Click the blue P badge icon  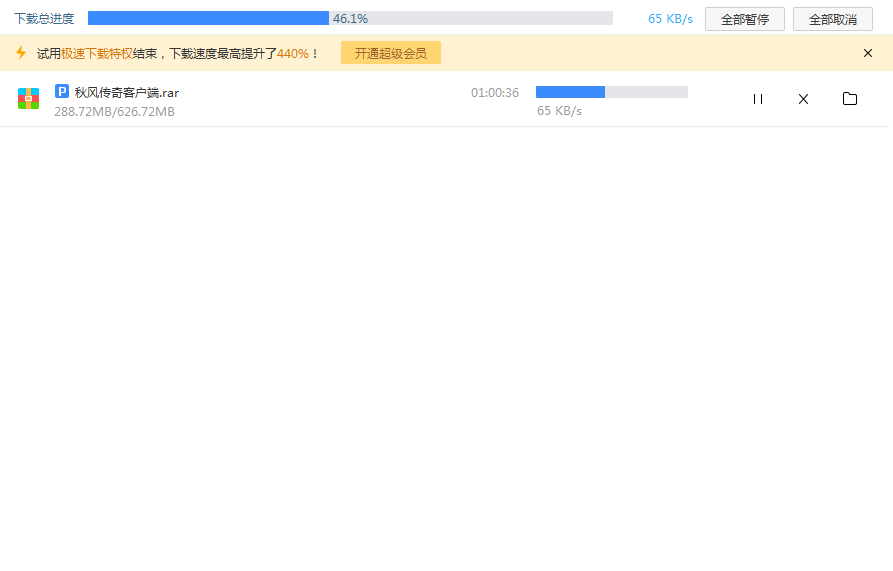pos(62,91)
